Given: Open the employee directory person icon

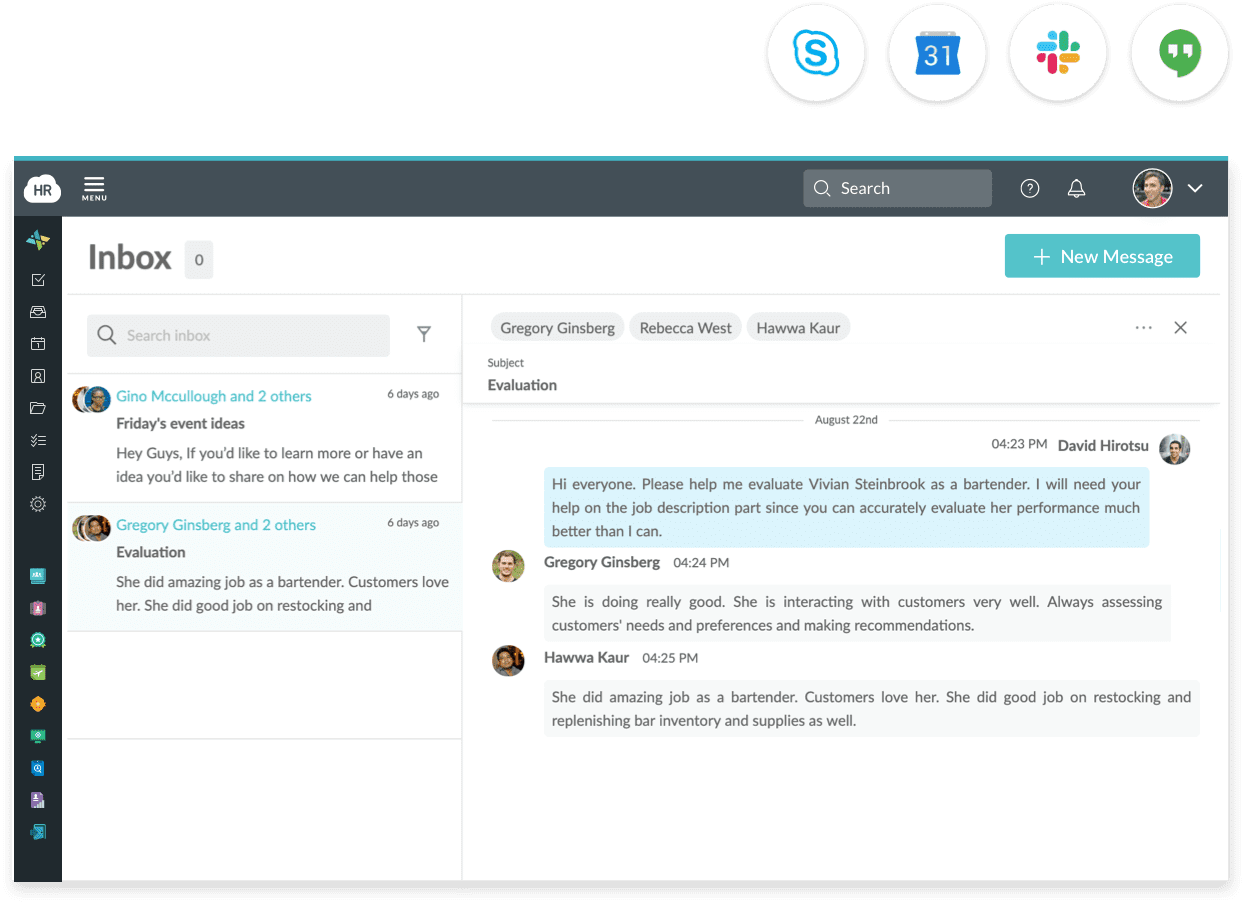Looking at the screenshot, I should click(37, 375).
